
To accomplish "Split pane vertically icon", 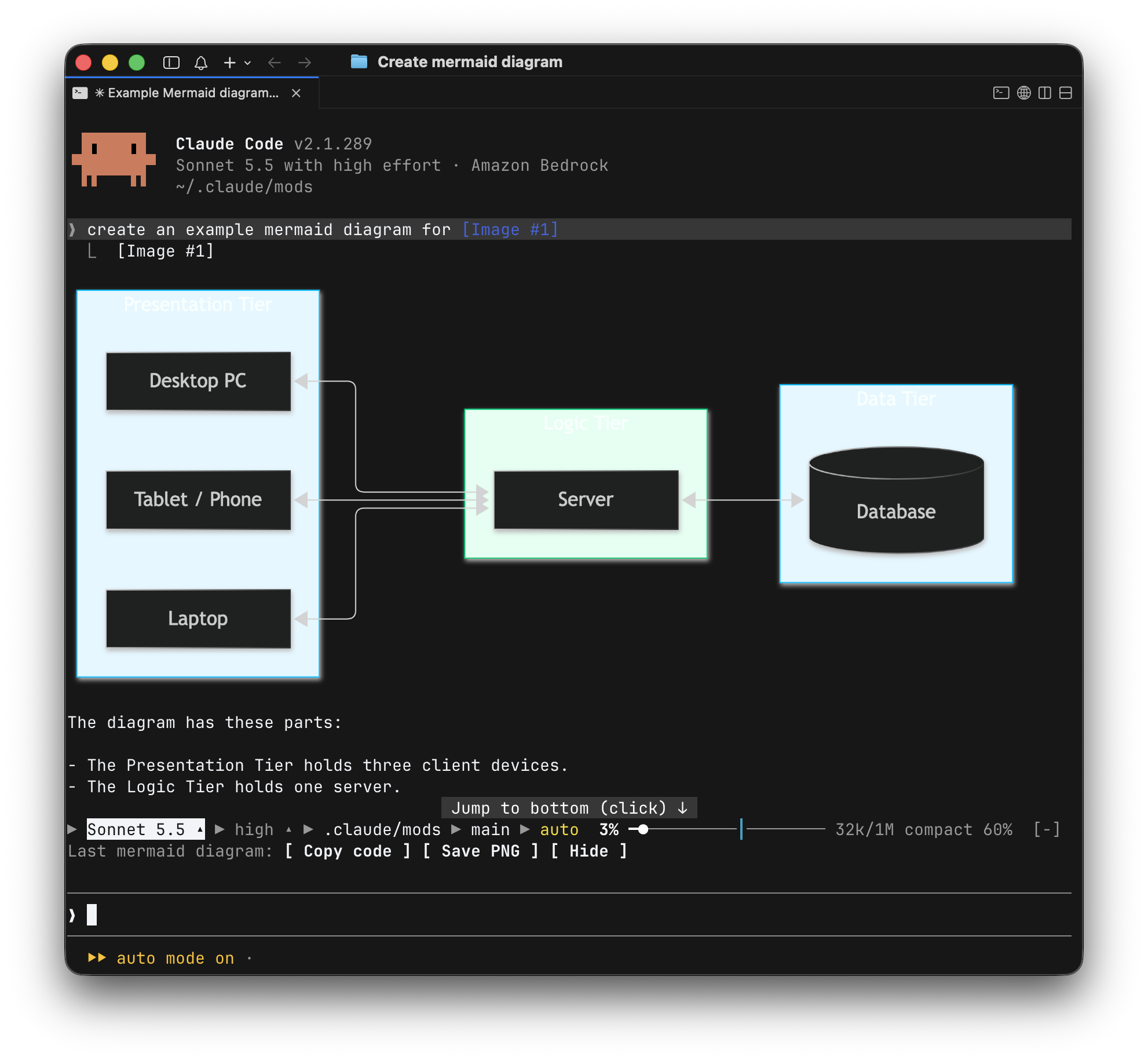I will (1045, 93).
